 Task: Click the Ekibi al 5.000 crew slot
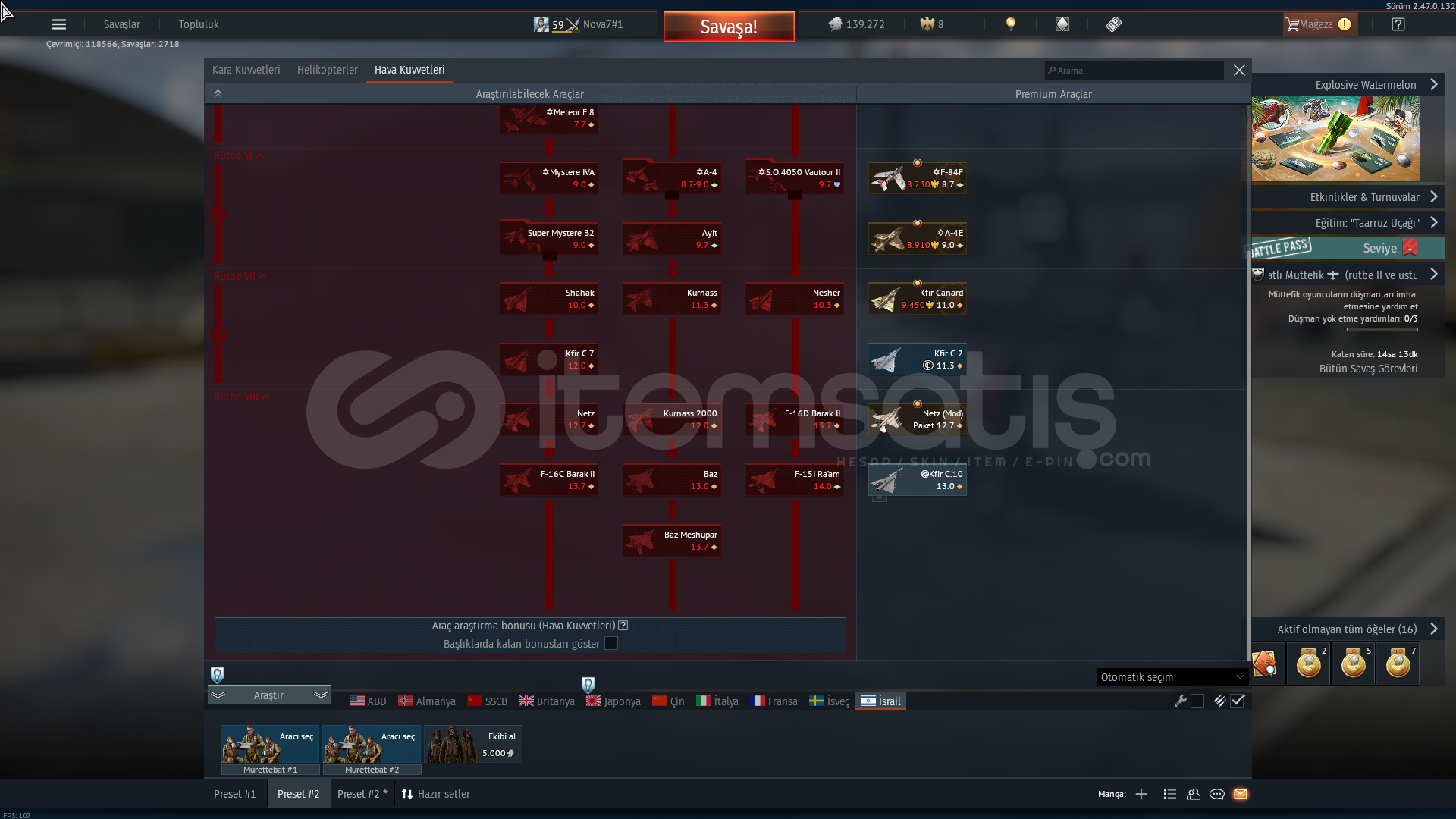point(473,744)
